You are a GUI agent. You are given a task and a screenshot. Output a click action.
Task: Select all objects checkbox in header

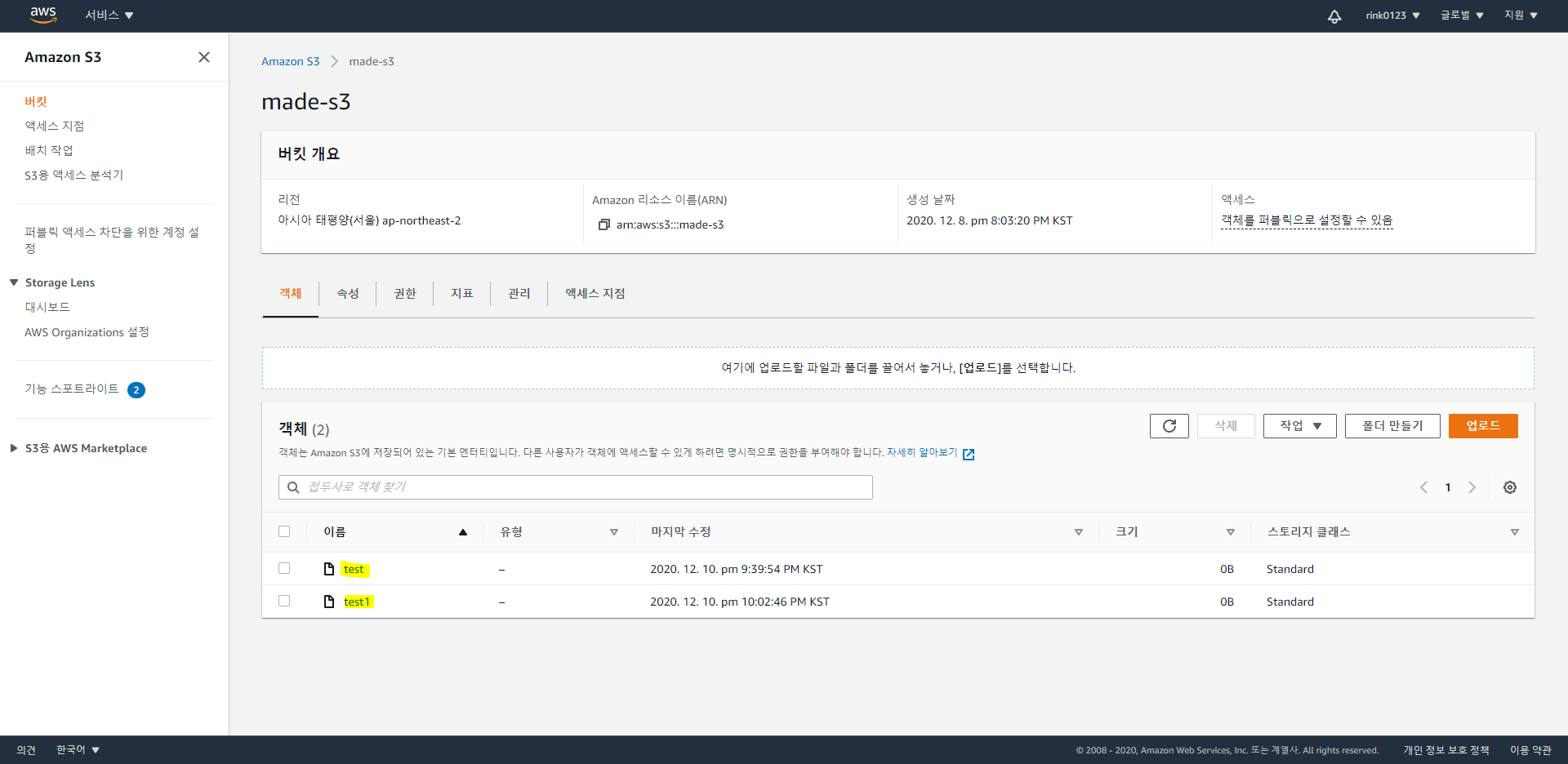[284, 531]
